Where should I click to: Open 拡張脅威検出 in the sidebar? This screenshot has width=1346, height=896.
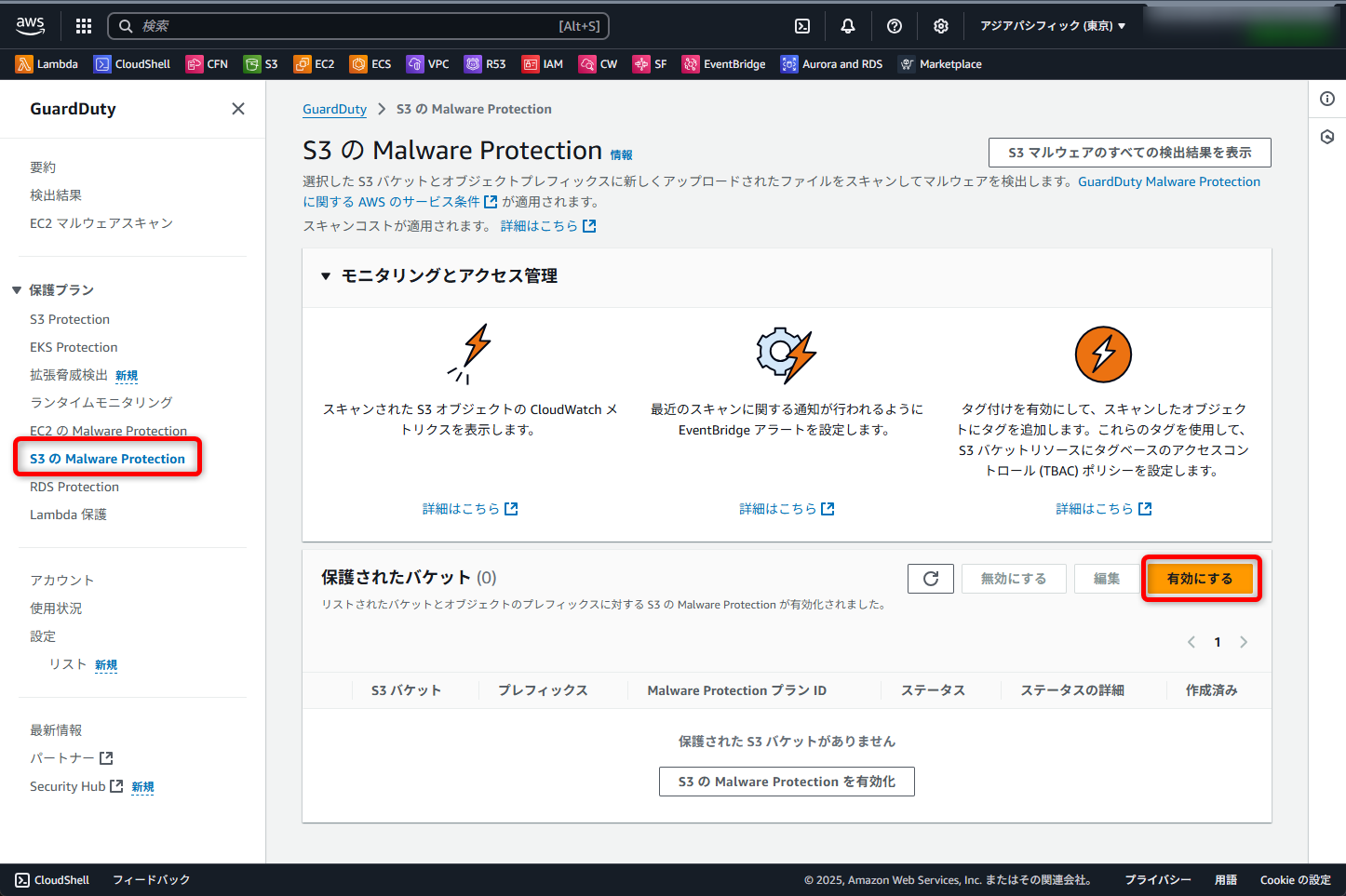click(69, 375)
